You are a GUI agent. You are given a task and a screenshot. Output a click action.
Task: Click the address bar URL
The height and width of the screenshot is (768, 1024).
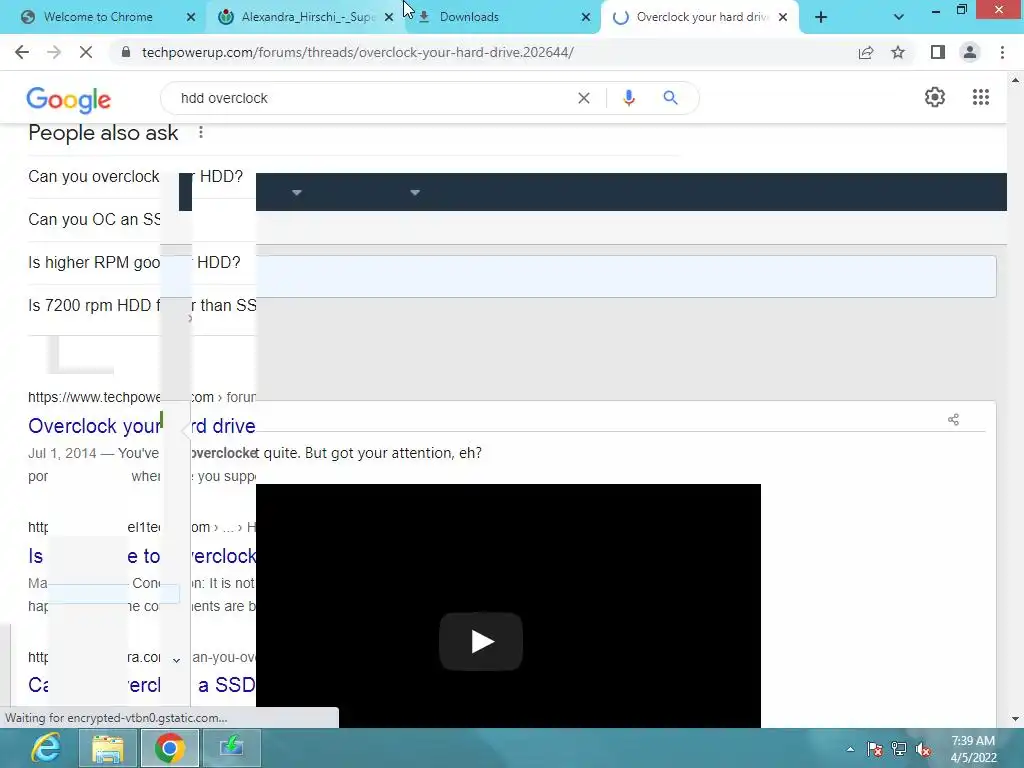357,52
